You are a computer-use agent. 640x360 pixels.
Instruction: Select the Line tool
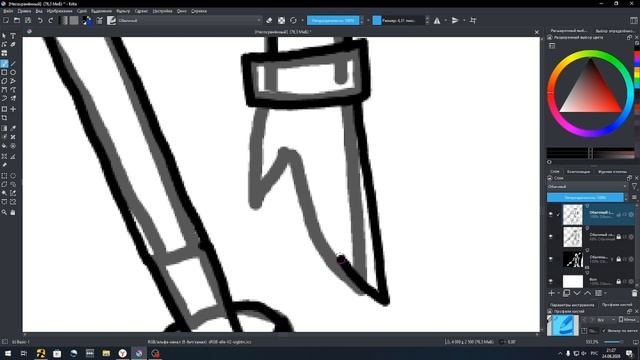click(13, 64)
